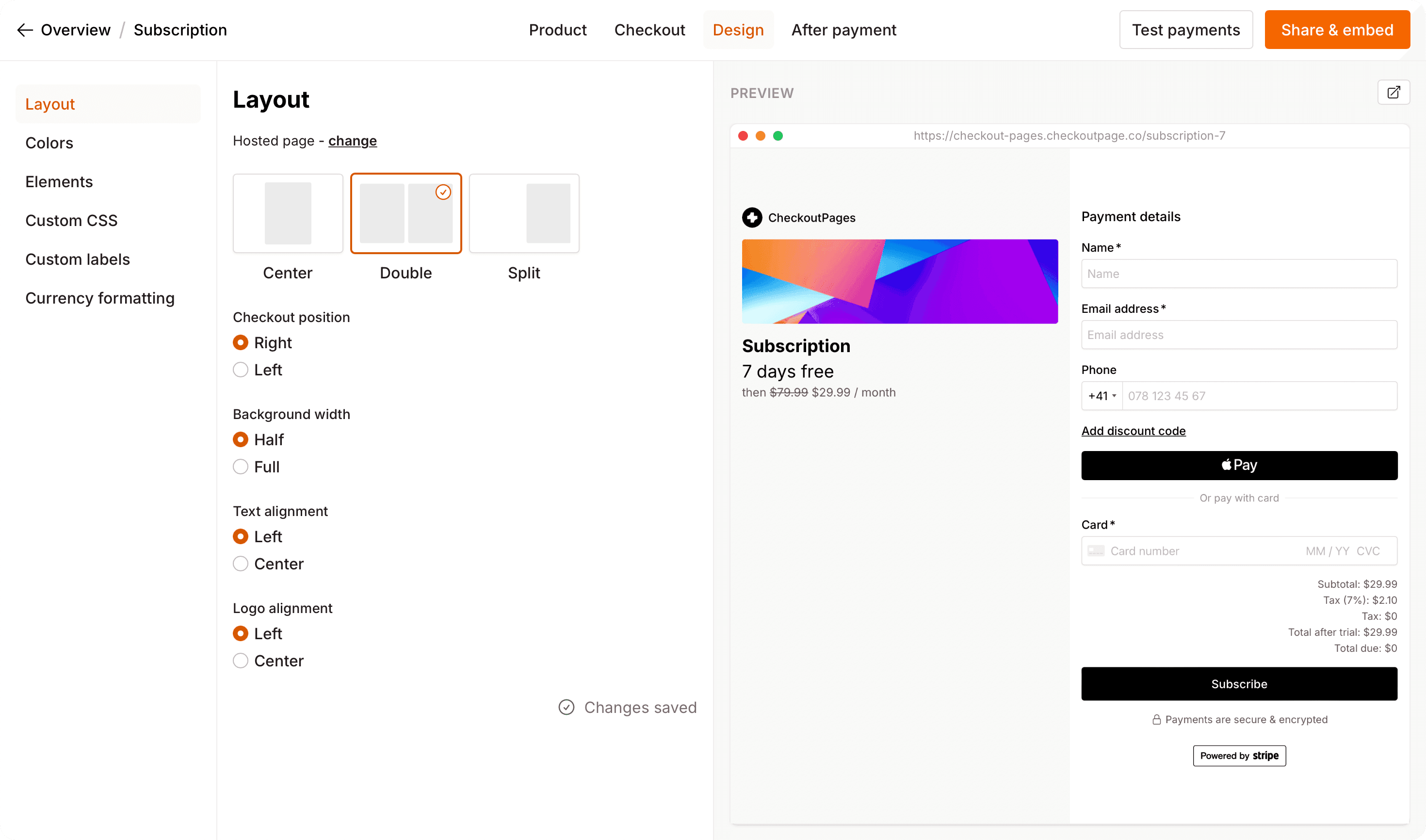Image resolution: width=1426 pixels, height=840 pixels.
Task: Open the +41 phone country code dropdown
Action: click(x=1101, y=396)
